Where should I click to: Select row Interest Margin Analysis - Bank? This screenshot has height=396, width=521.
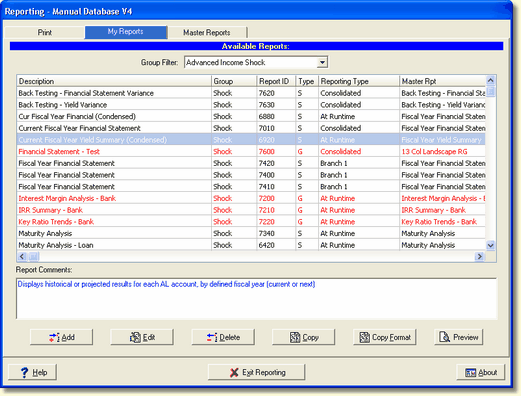point(251,198)
